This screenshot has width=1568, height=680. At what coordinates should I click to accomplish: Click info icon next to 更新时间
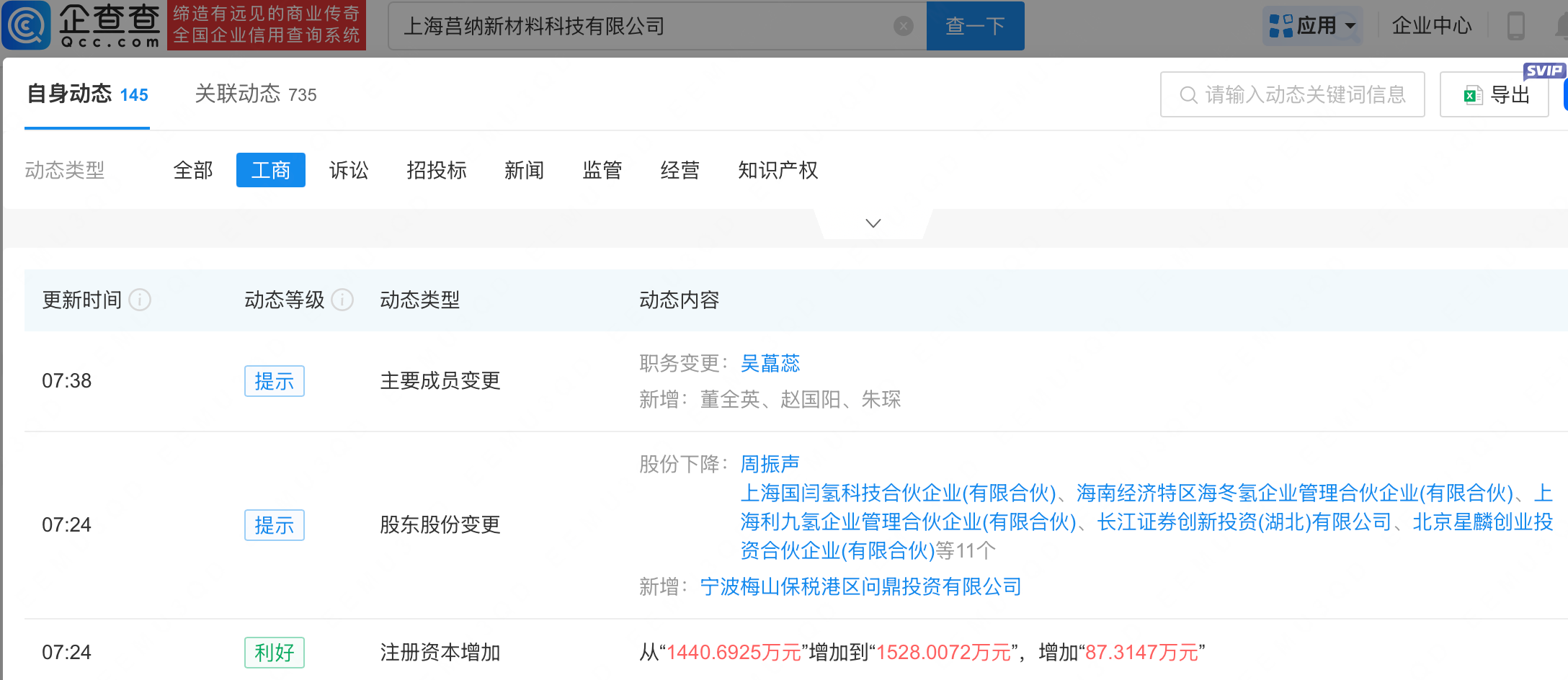tap(140, 300)
